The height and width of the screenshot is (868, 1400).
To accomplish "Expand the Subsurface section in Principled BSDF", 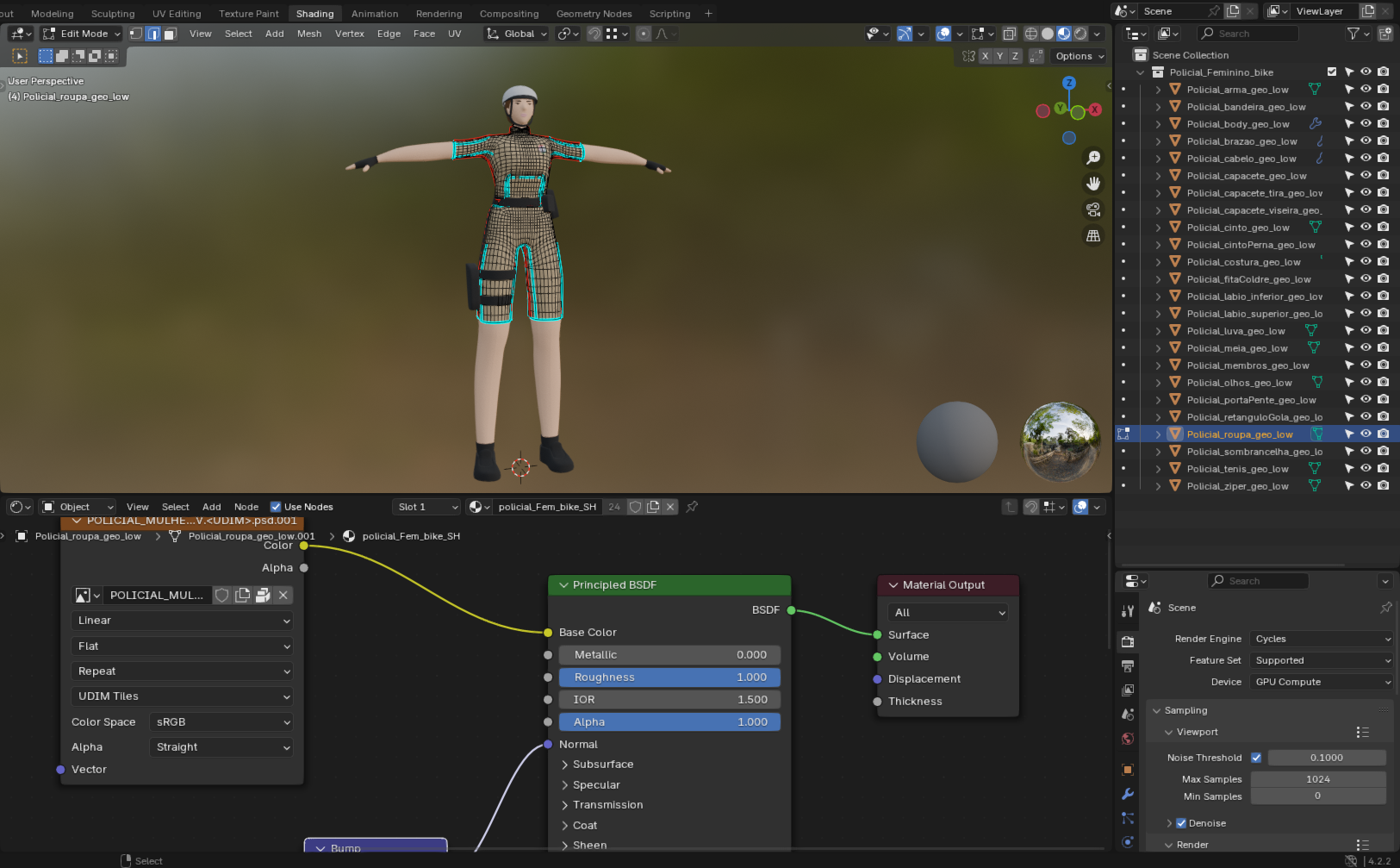I will point(602,765).
